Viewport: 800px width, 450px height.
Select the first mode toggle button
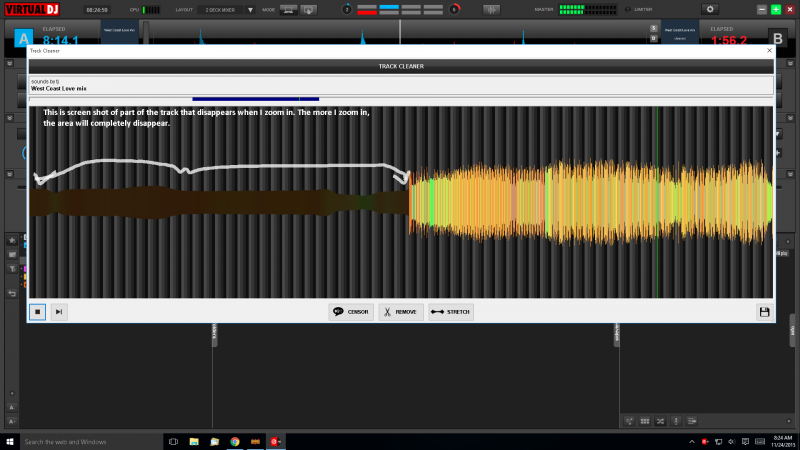coord(288,9)
